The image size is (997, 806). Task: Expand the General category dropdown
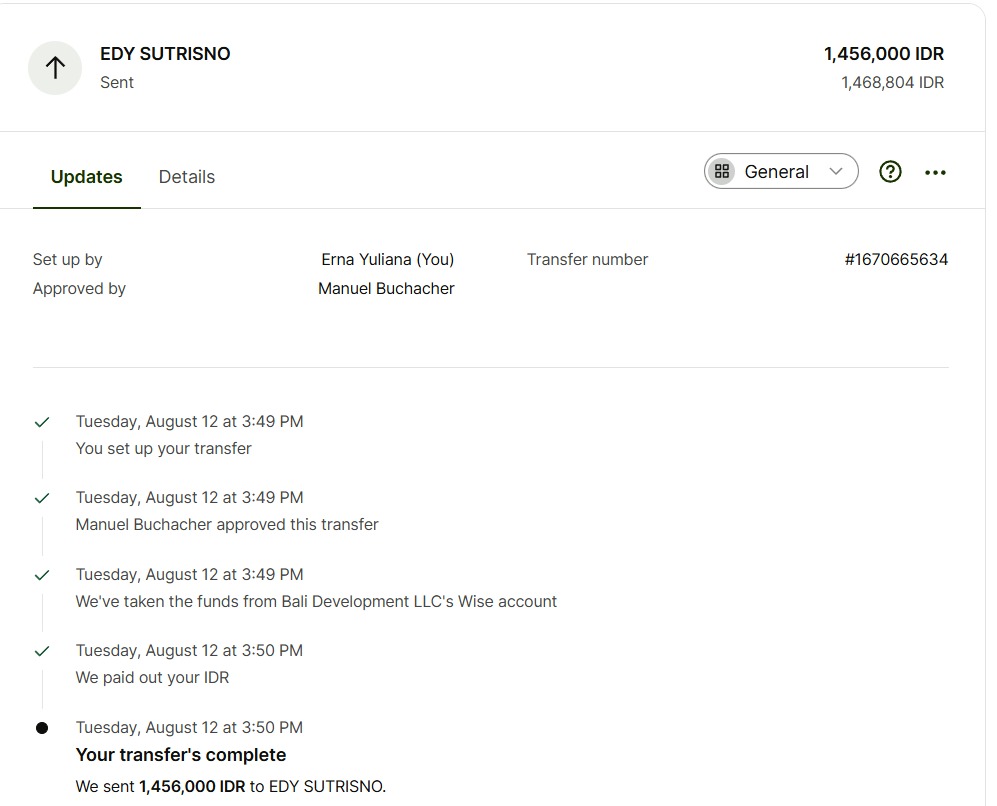780,172
